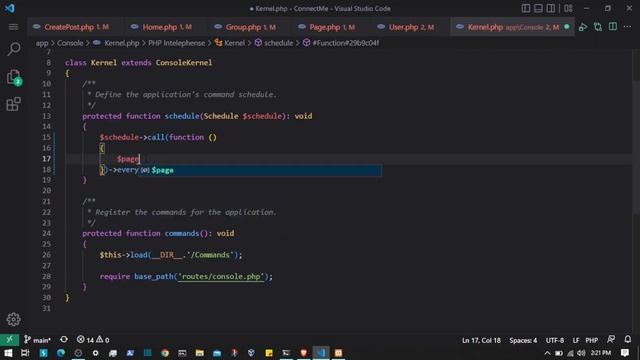Viewport: 640px width, 360px height.
Task: Click the #Function breadcrumb segment
Action: point(341,43)
